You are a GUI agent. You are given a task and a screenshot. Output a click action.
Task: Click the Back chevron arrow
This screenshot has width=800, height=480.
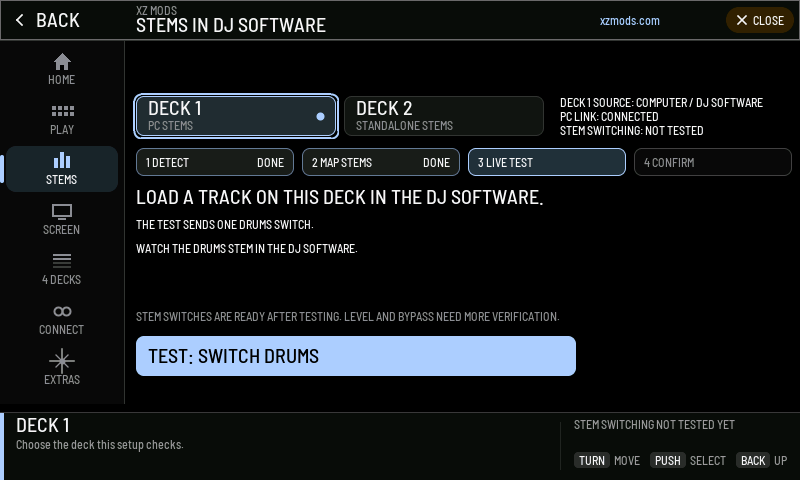(20, 20)
